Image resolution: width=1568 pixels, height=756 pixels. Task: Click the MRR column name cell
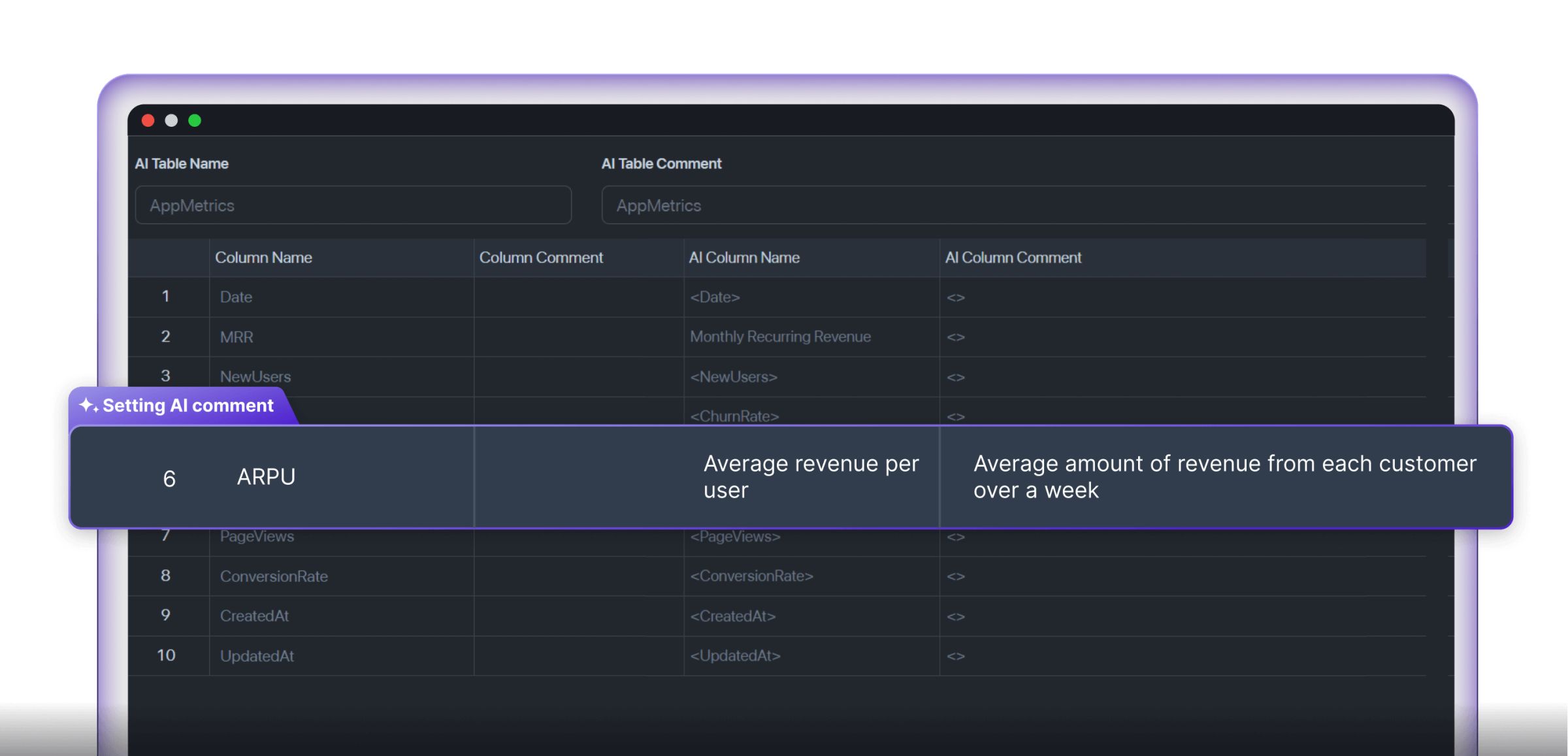point(237,337)
